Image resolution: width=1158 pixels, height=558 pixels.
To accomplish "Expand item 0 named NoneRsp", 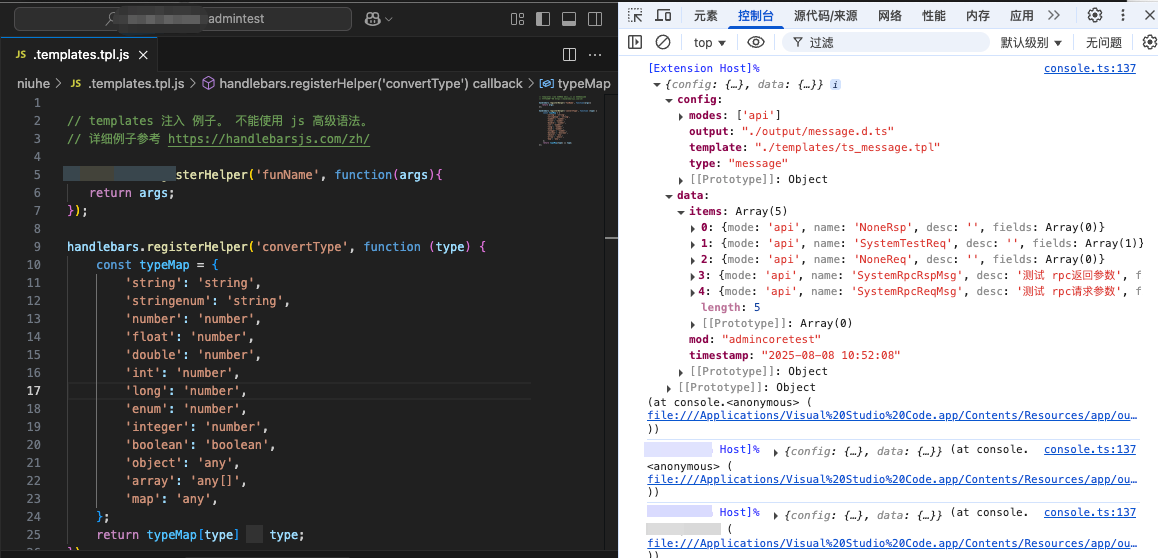I will coord(693,228).
